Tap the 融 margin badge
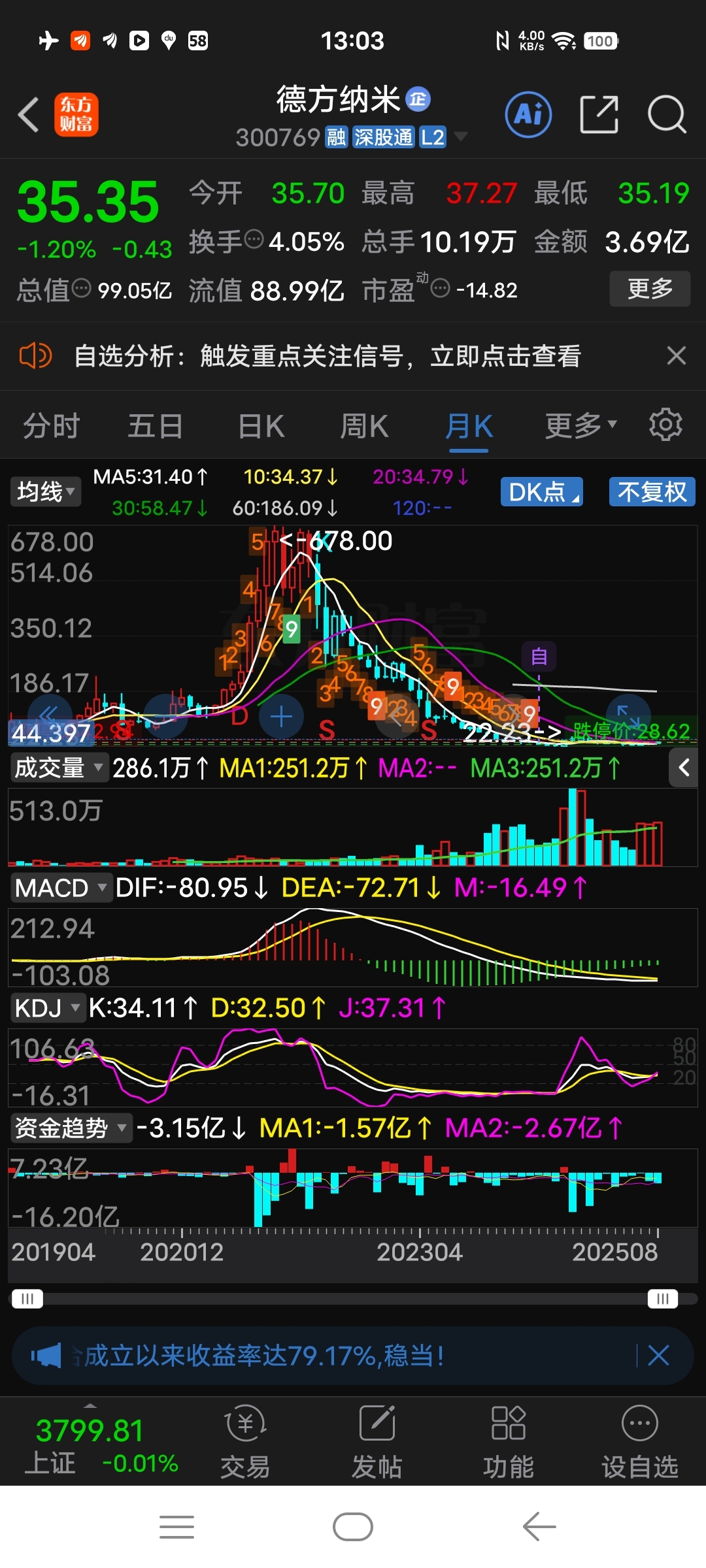 (x=336, y=137)
